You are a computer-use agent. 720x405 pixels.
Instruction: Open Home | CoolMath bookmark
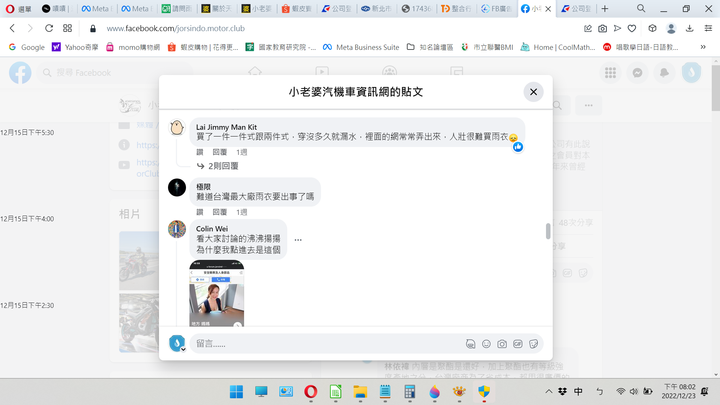[557, 47]
